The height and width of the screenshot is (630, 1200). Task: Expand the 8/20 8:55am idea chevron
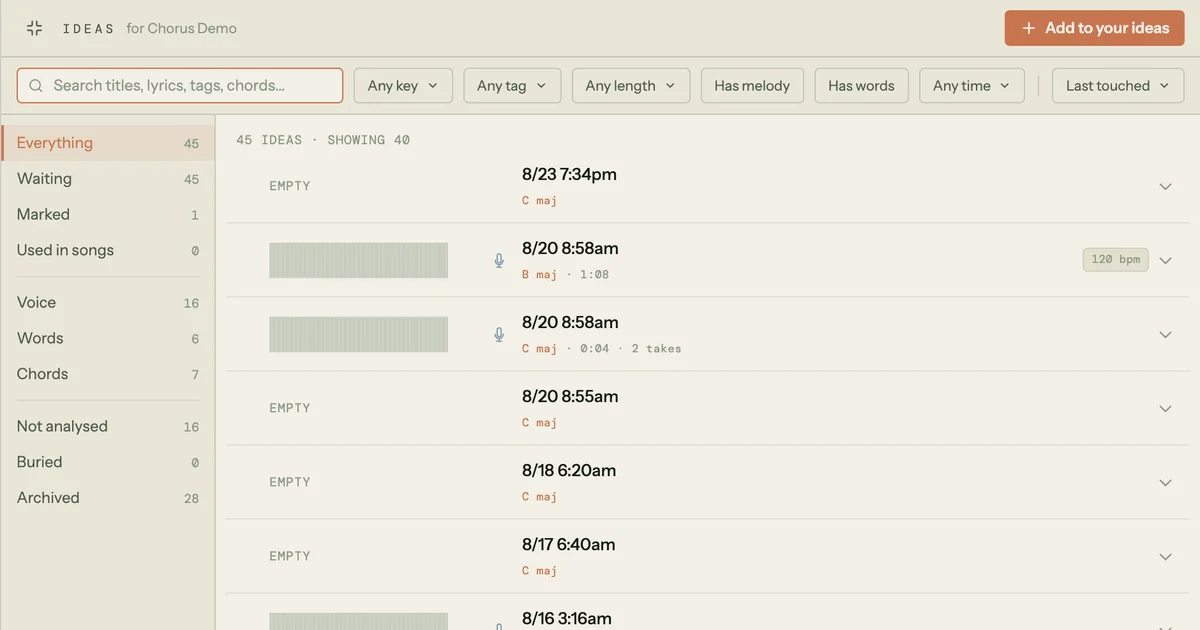point(1165,408)
